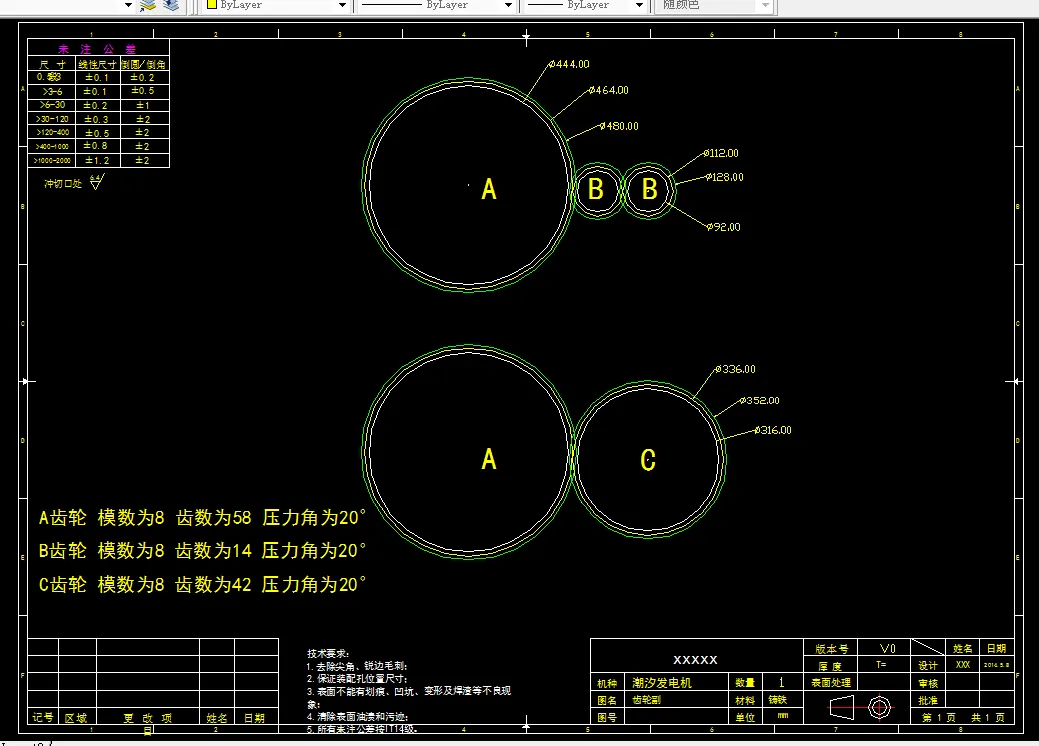The width and height of the screenshot is (1039, 746).
Task: Click the 铸铁 material cell
Action: click(783, 700)
